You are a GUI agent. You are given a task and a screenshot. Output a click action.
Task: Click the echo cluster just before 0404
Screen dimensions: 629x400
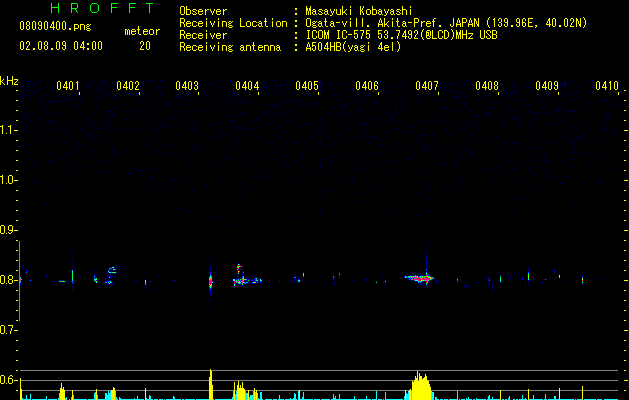pos(246,277)
